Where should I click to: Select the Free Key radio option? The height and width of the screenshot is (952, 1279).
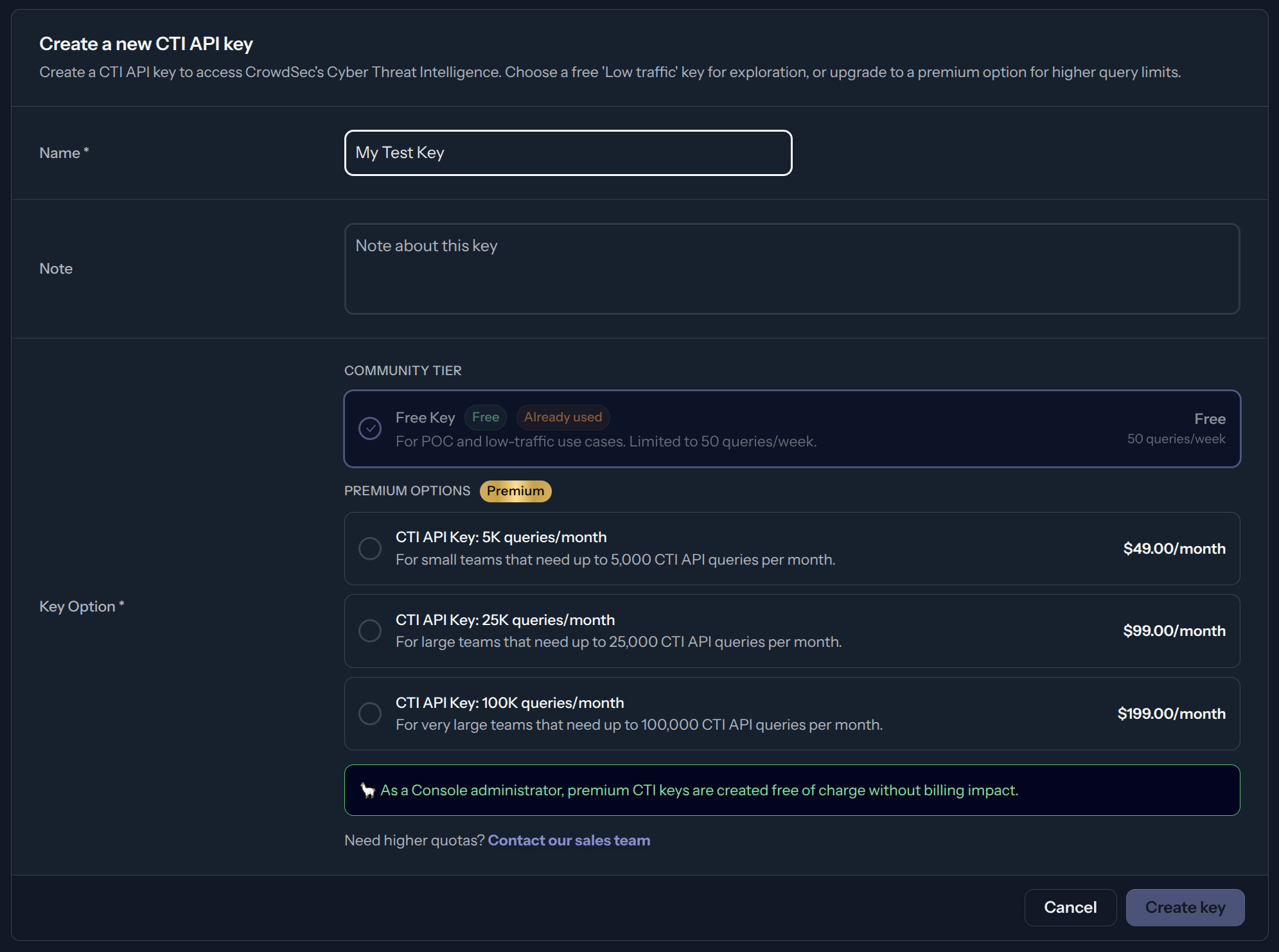click(x=370, y=428)
